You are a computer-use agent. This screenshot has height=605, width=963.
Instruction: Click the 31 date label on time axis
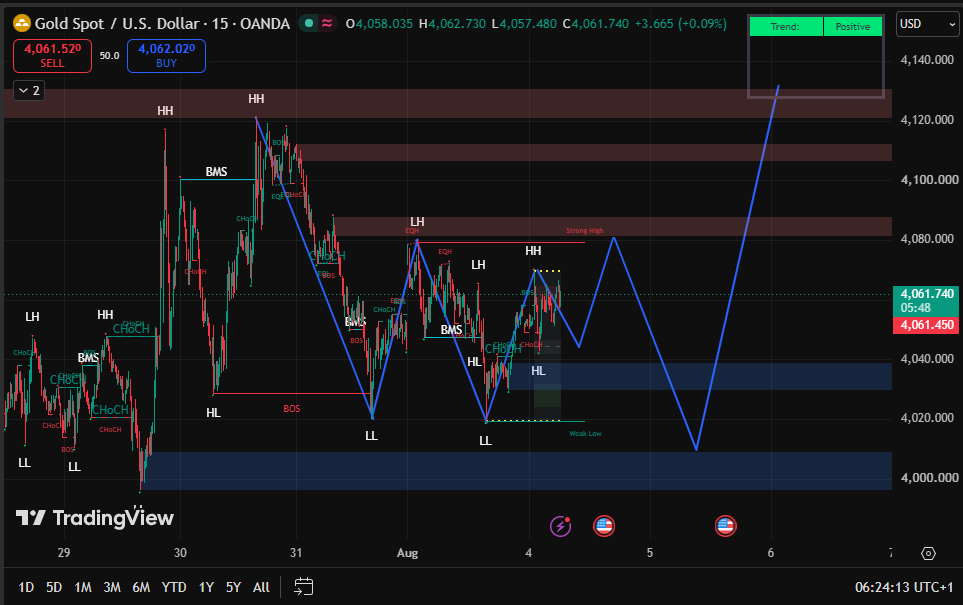(296, 553)
